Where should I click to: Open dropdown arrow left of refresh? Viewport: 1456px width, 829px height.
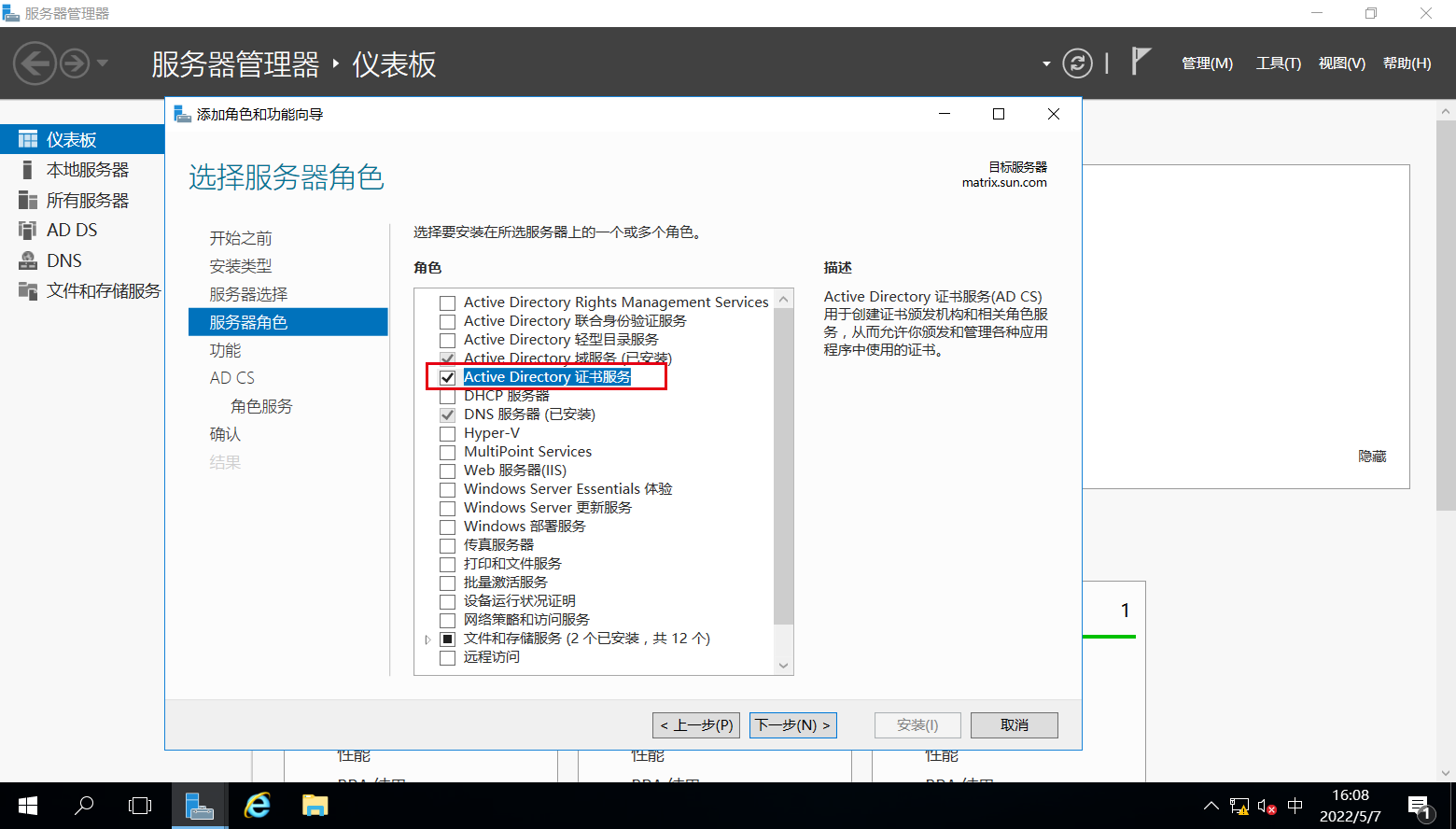click(x=1046, y=64)
